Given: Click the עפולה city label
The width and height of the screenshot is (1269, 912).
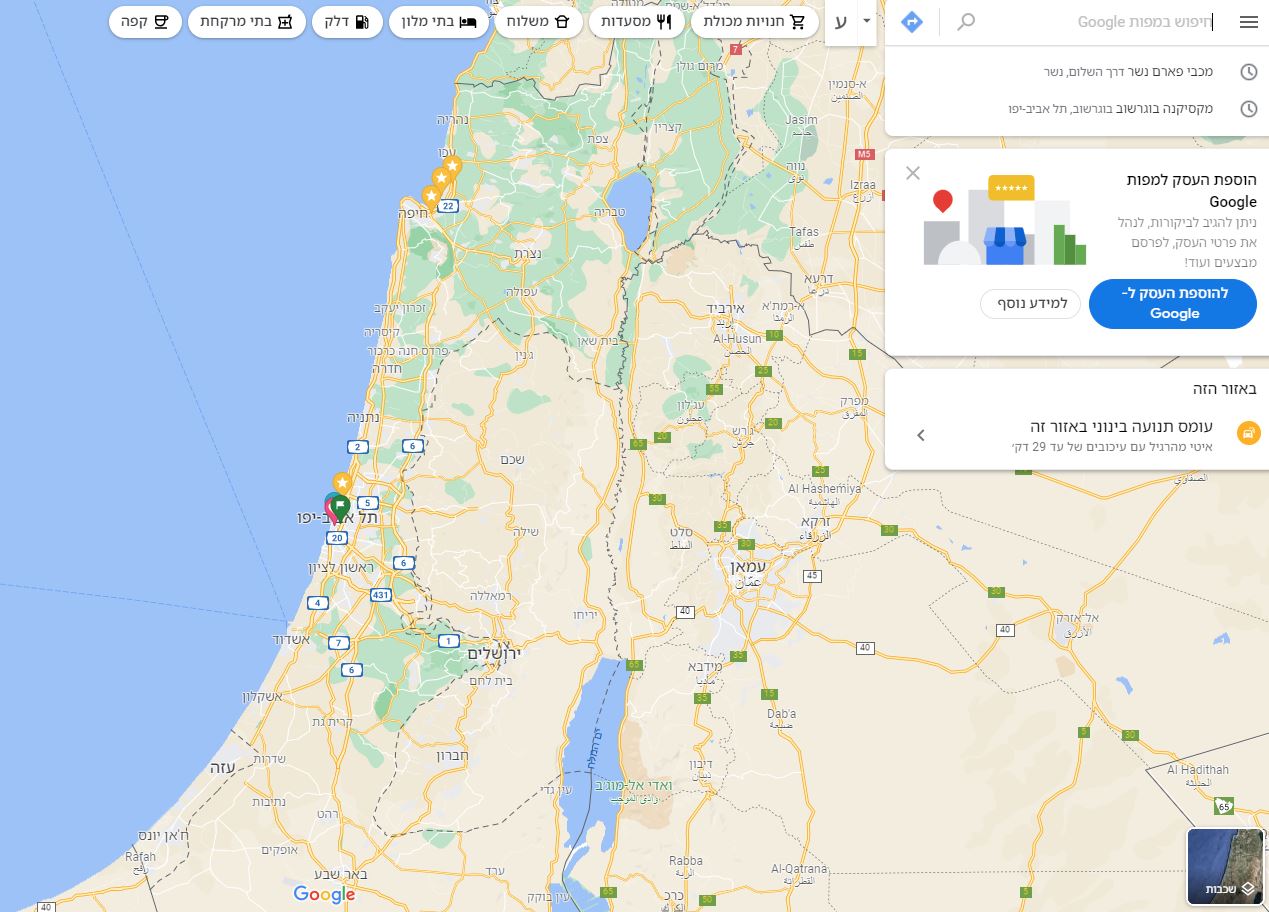Looking at the screenshot, I should coord(522,292).
